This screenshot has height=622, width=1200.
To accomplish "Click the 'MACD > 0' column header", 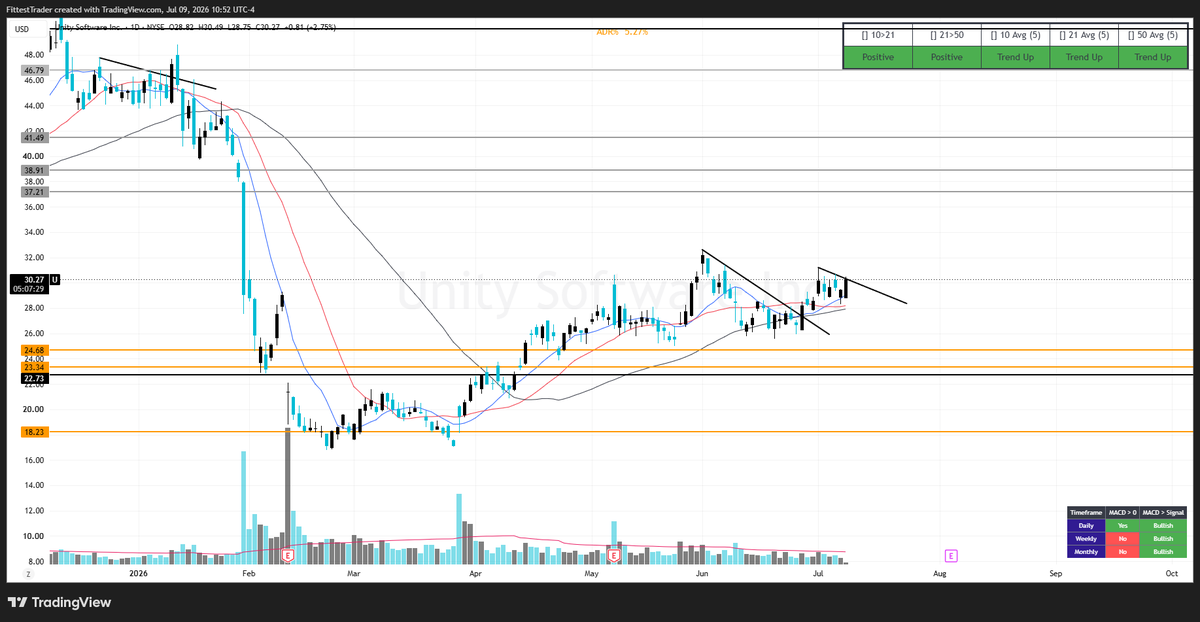I will [1121, 512].
